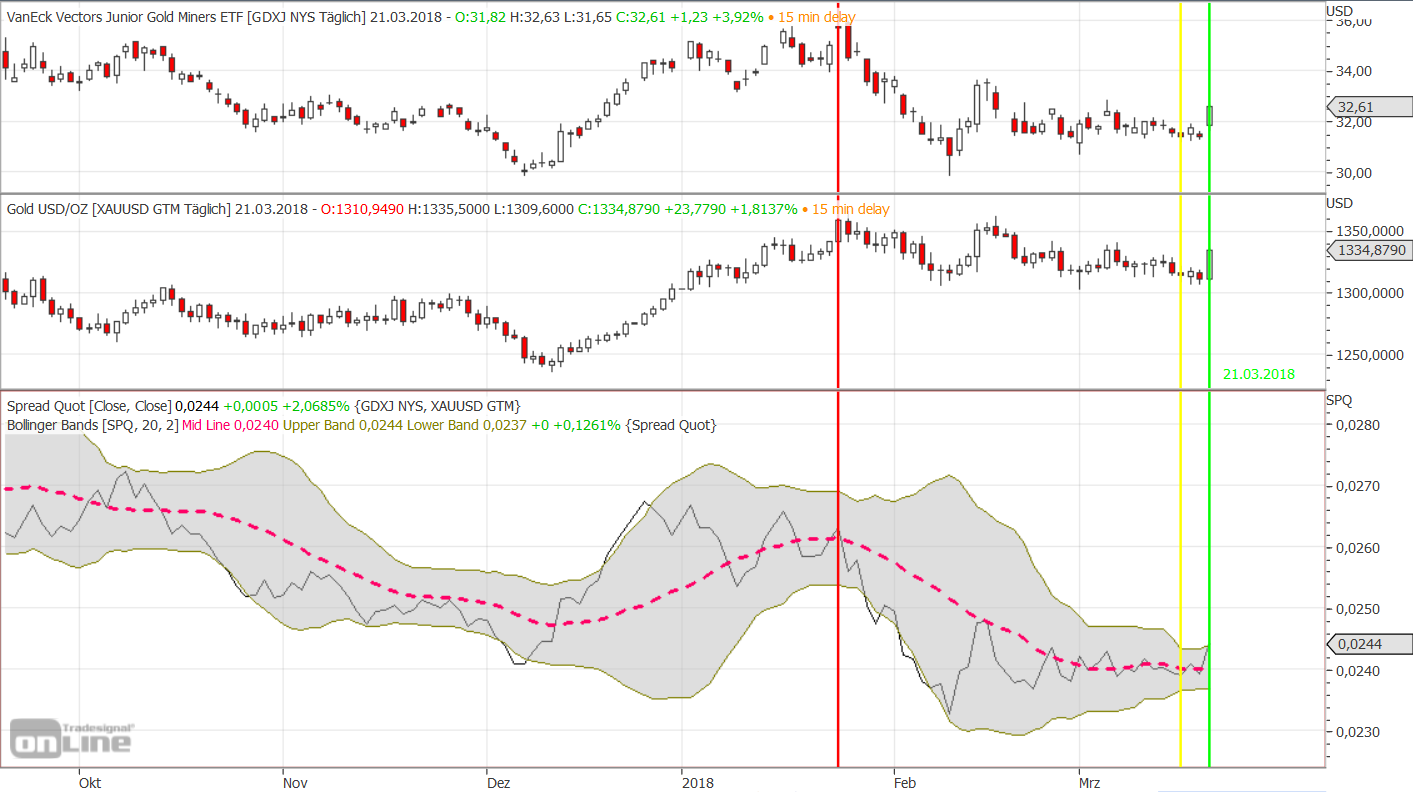Click the green 21.03.2018 cursor date label
Viewport: 1413px width, 792px height.
(1259, 375)
